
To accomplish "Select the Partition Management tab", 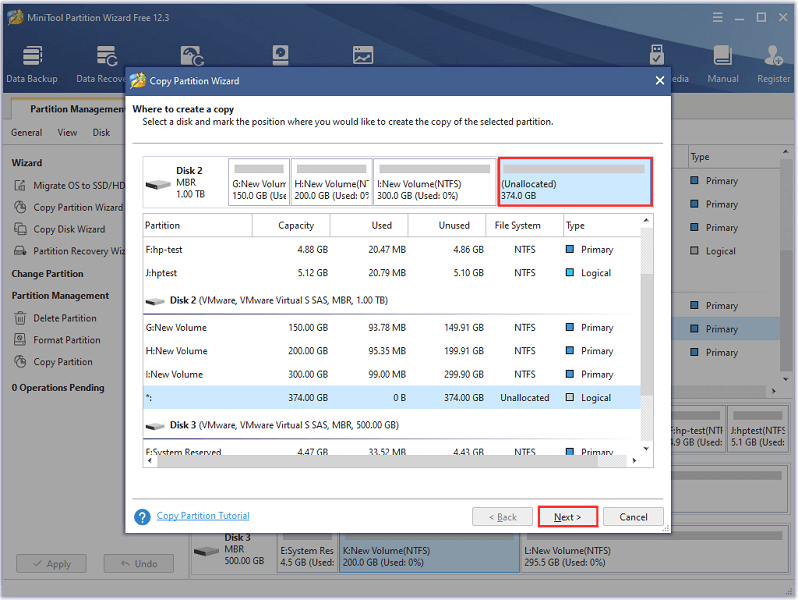I will coord(71,109).
